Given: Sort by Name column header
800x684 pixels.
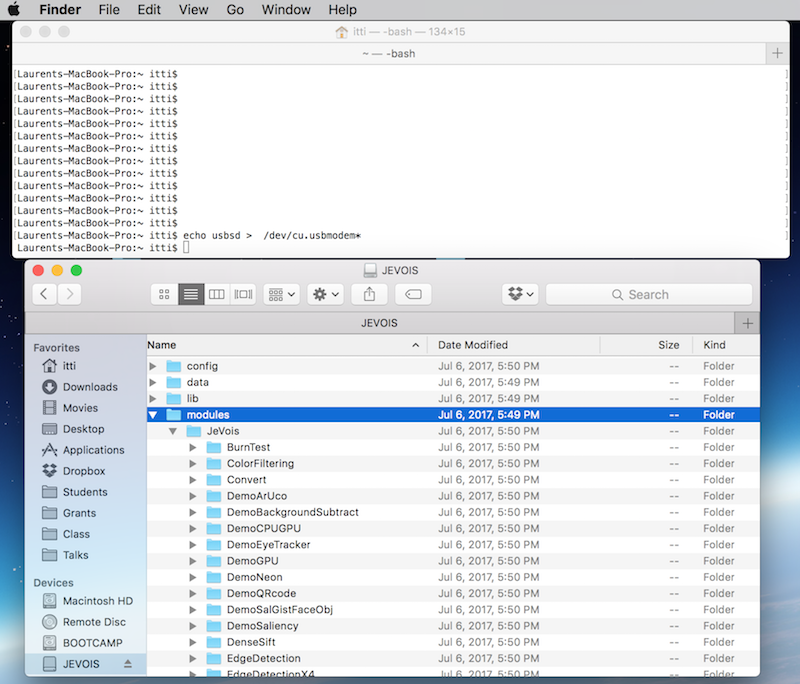Looking at the screenshot, I should (287, 345).
